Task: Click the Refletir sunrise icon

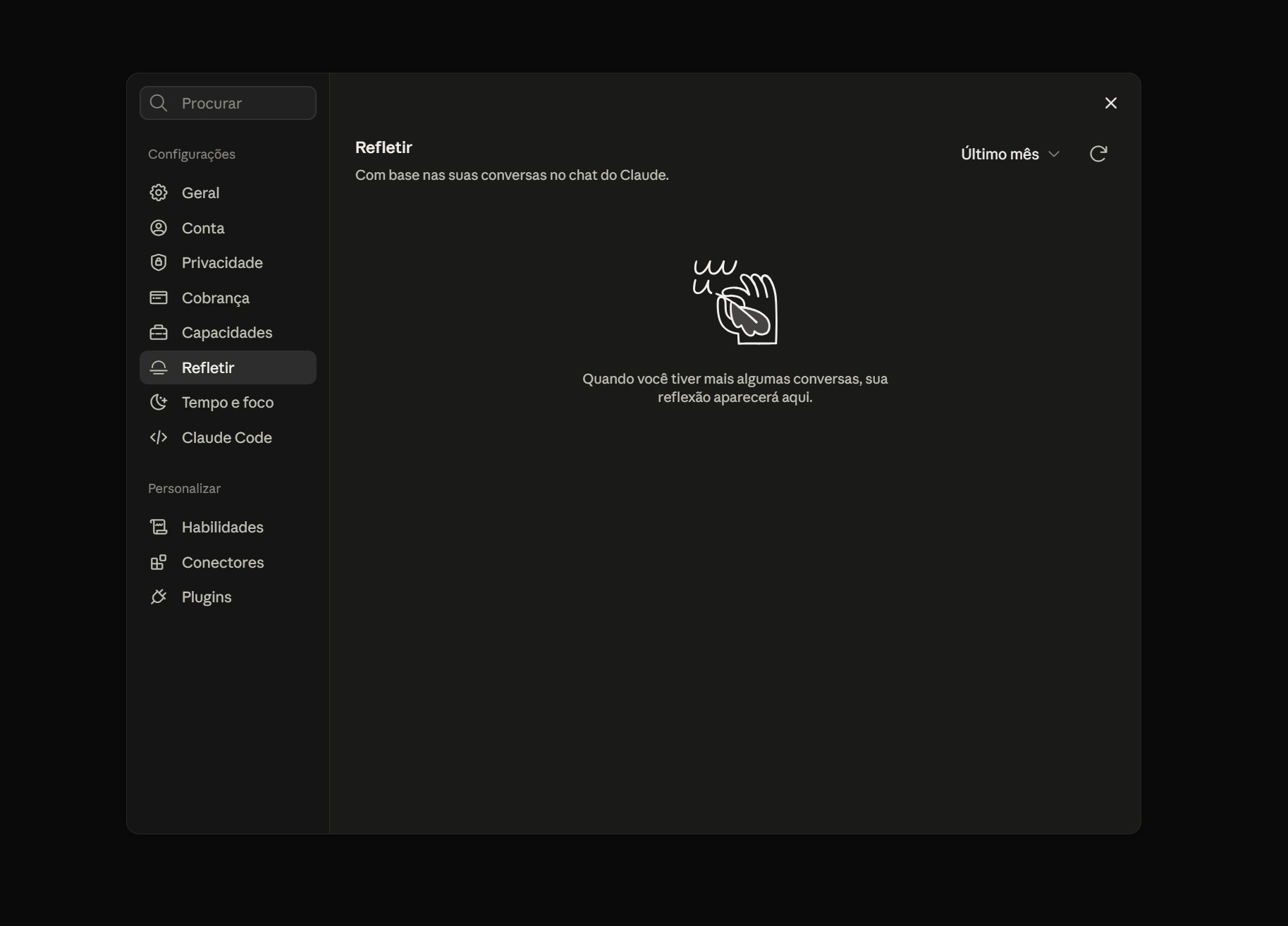Action: pyautogui.click(x=159, y=367)
